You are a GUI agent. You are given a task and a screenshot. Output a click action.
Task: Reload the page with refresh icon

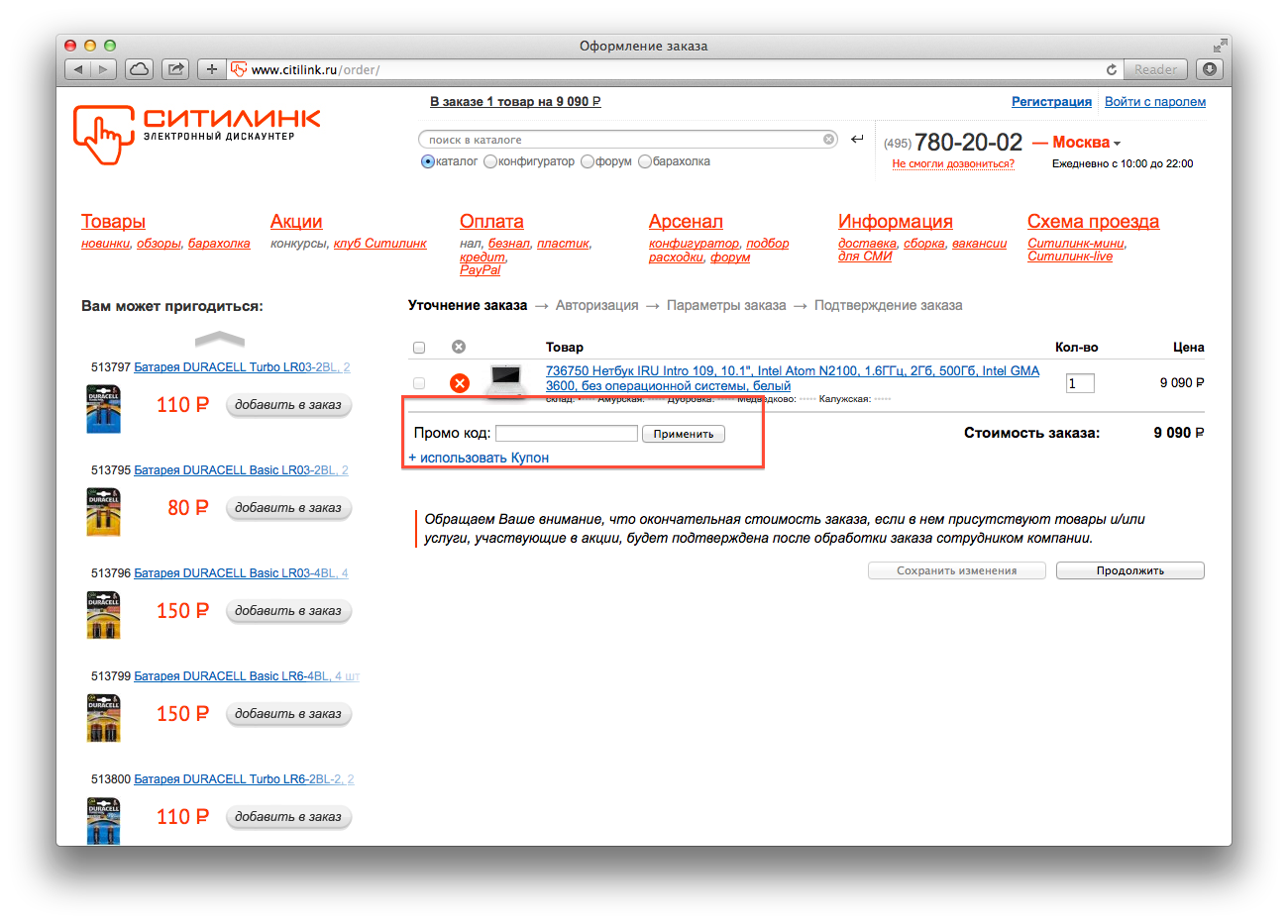tap(1112, 69)
